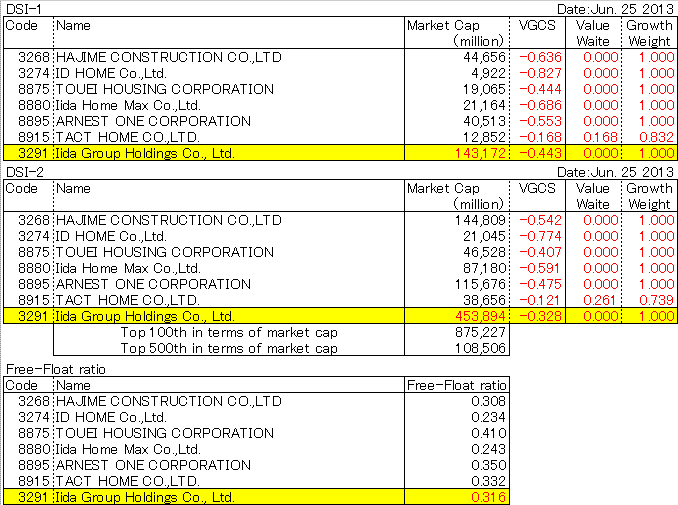Click Value Weight cell 0.168
Image resolution: width=678 pixels, height=505 pixels.
(601, 137)
